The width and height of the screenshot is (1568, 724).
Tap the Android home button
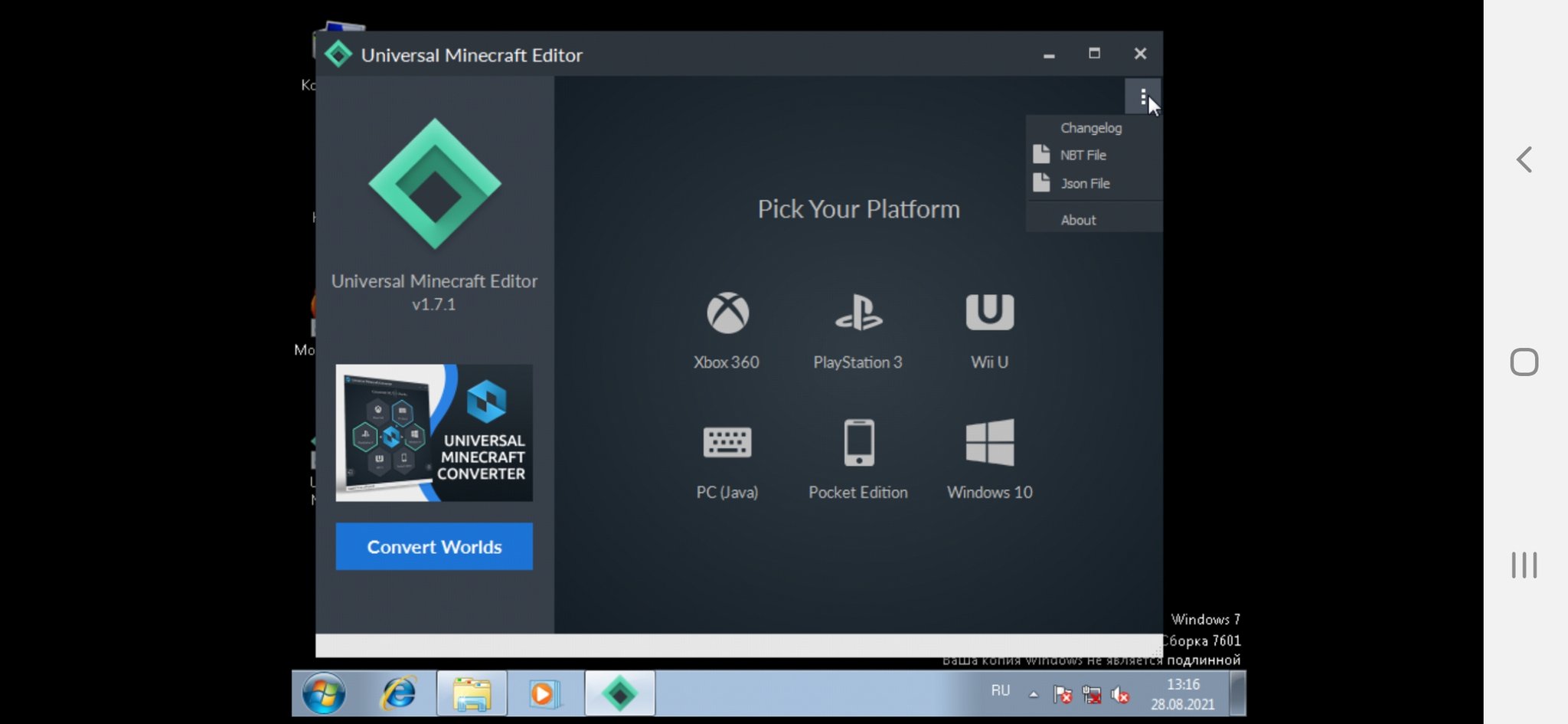tap(1524, 362)
